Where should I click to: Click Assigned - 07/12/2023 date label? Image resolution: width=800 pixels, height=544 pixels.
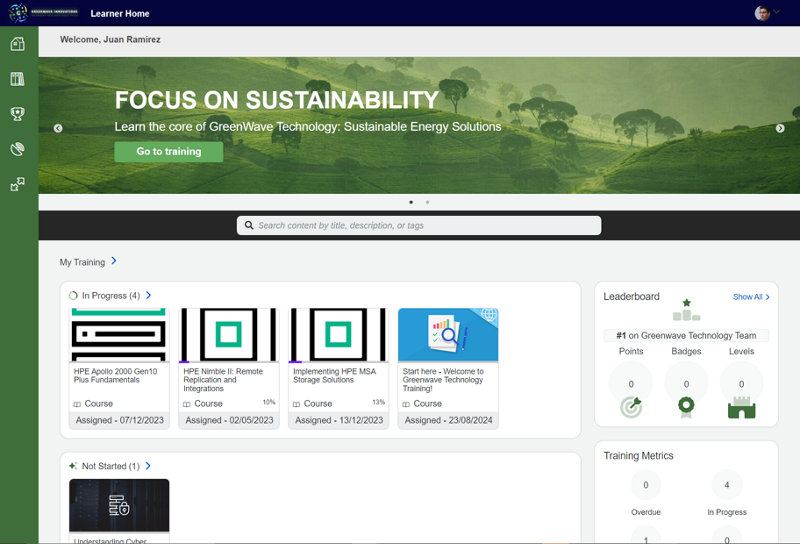coord(119,420)
